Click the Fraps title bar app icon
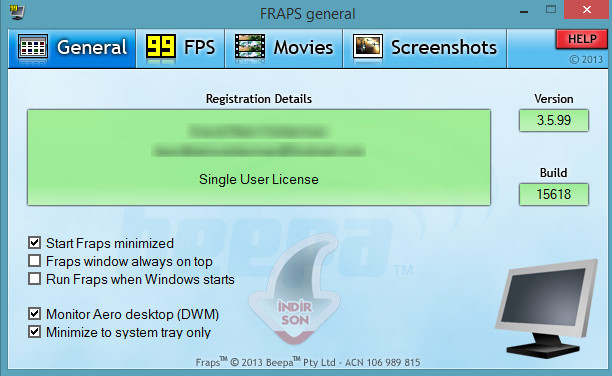 (x=17, y=12)
